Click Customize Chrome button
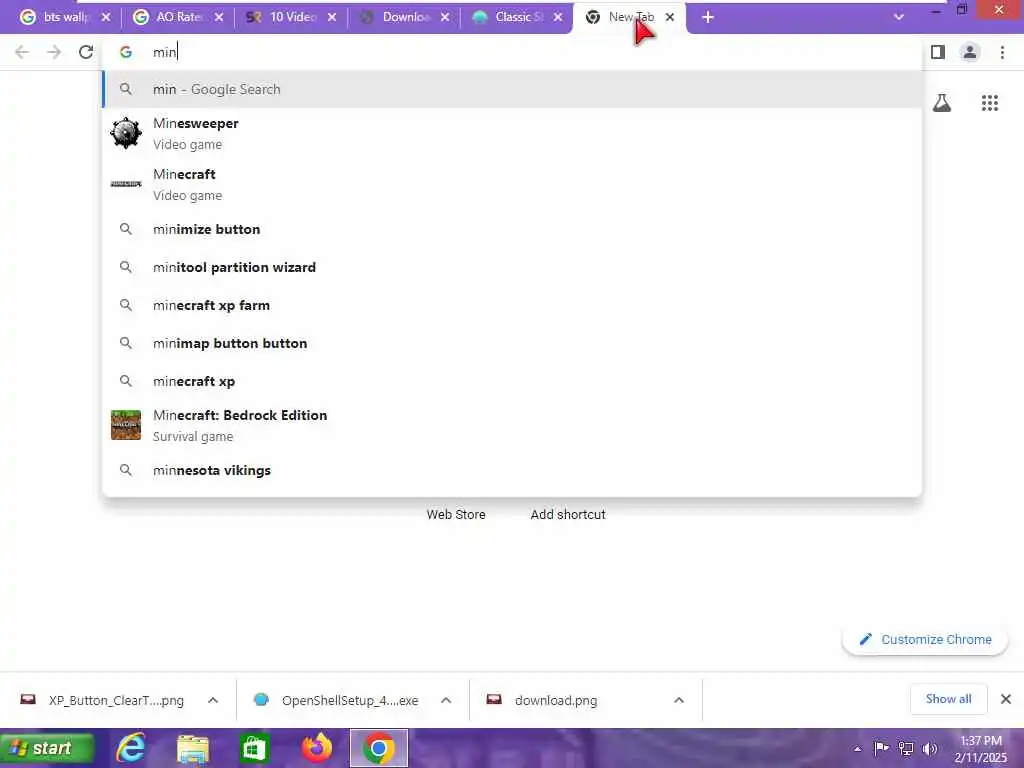Screen dimensions: 1024x768 925,639
